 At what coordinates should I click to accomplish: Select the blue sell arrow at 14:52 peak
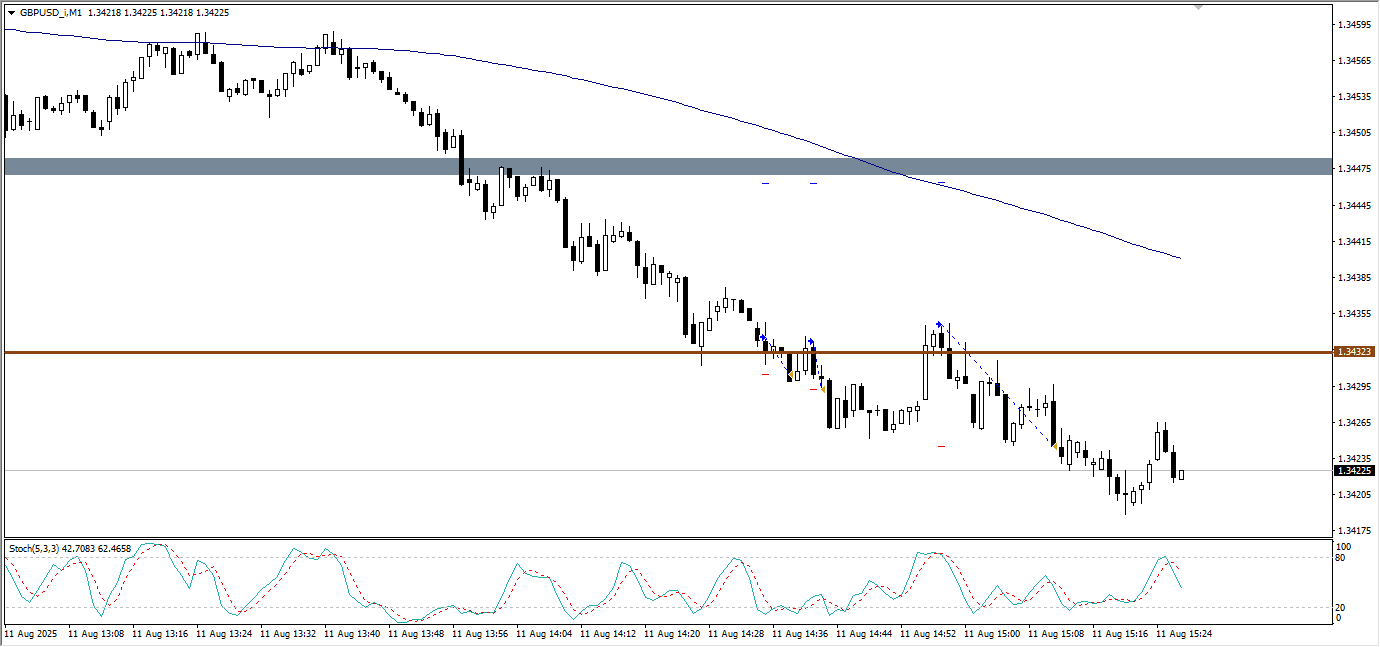938,324
